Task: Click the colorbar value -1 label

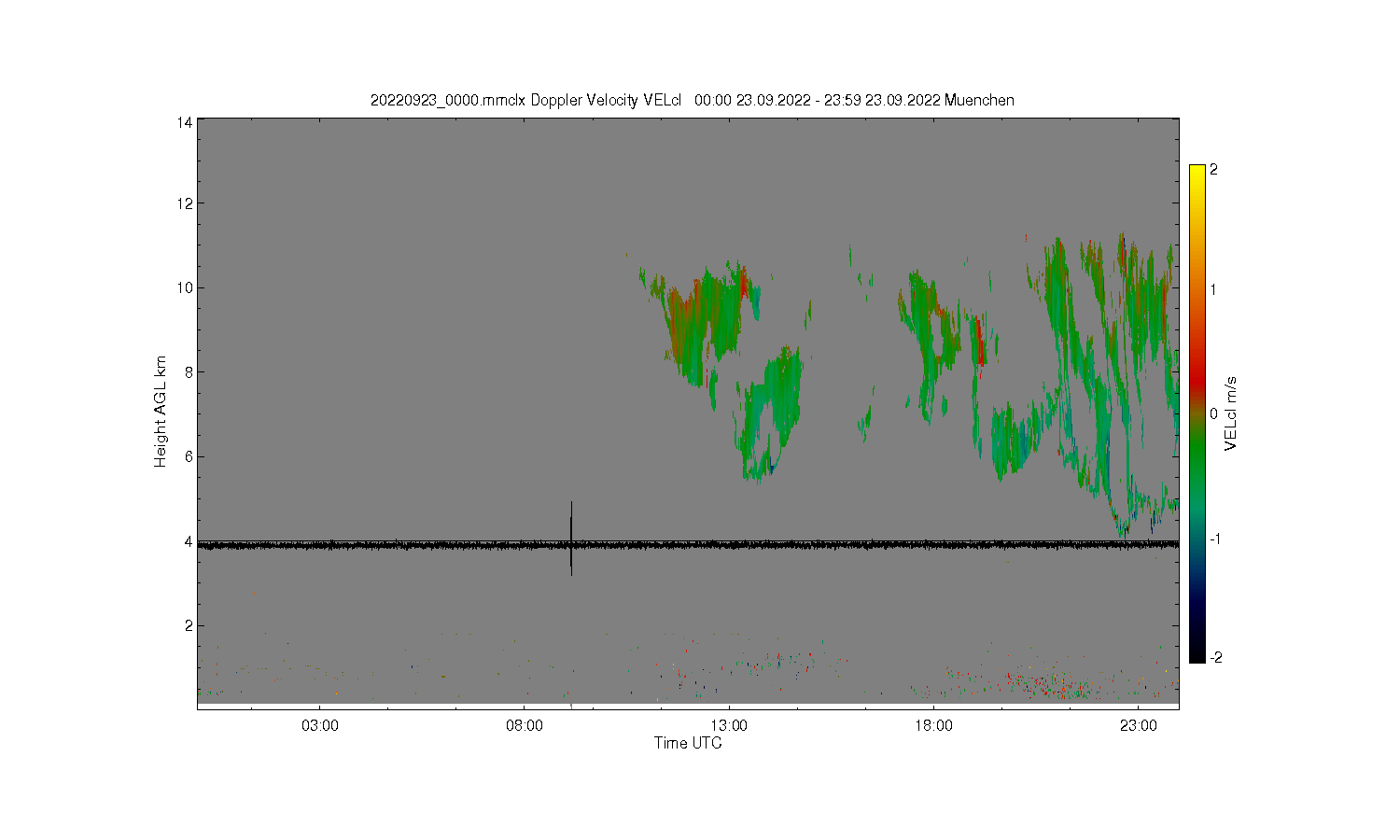Action: point(1213,539)
